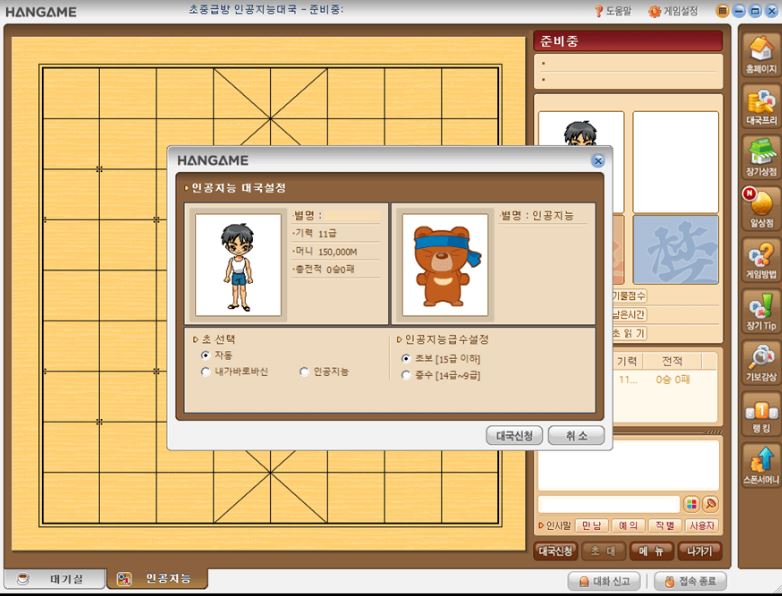Switch to the 인공지능 tab

tap(157, 579)
